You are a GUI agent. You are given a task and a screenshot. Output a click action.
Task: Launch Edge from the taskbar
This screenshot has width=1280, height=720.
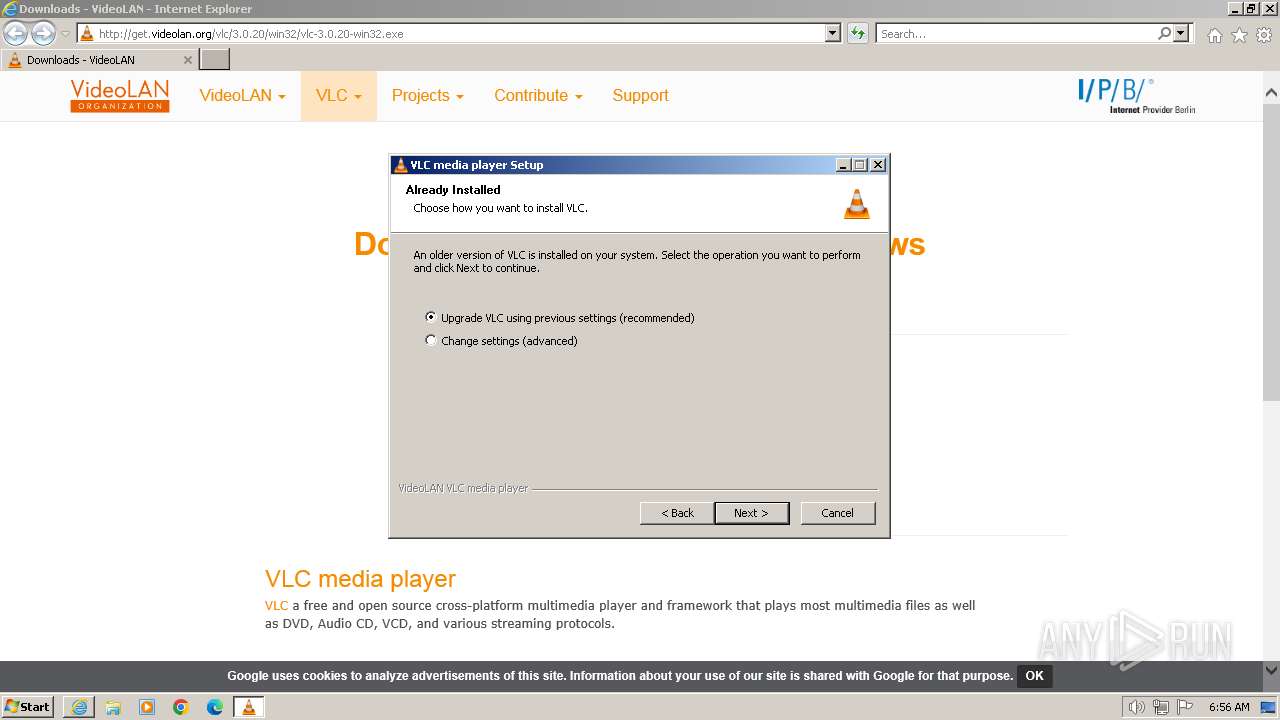[x=215, y=707]
